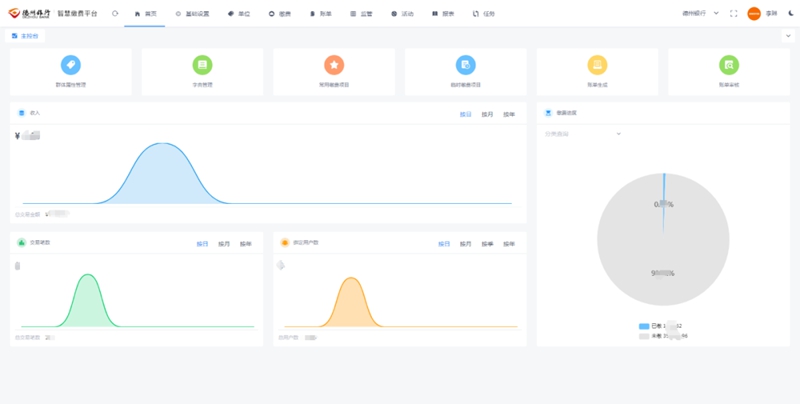Open the blue temporary payment item card icon
Viewport: 800px width, 404px height.
465,65
